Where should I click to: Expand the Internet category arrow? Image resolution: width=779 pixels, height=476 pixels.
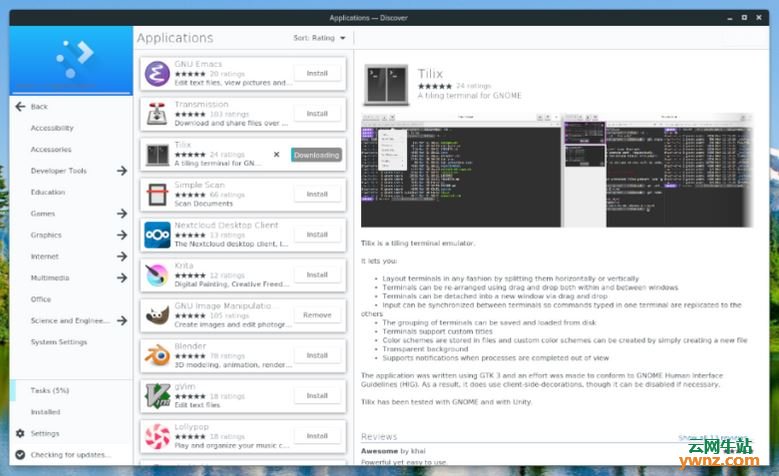click(122, 256)
